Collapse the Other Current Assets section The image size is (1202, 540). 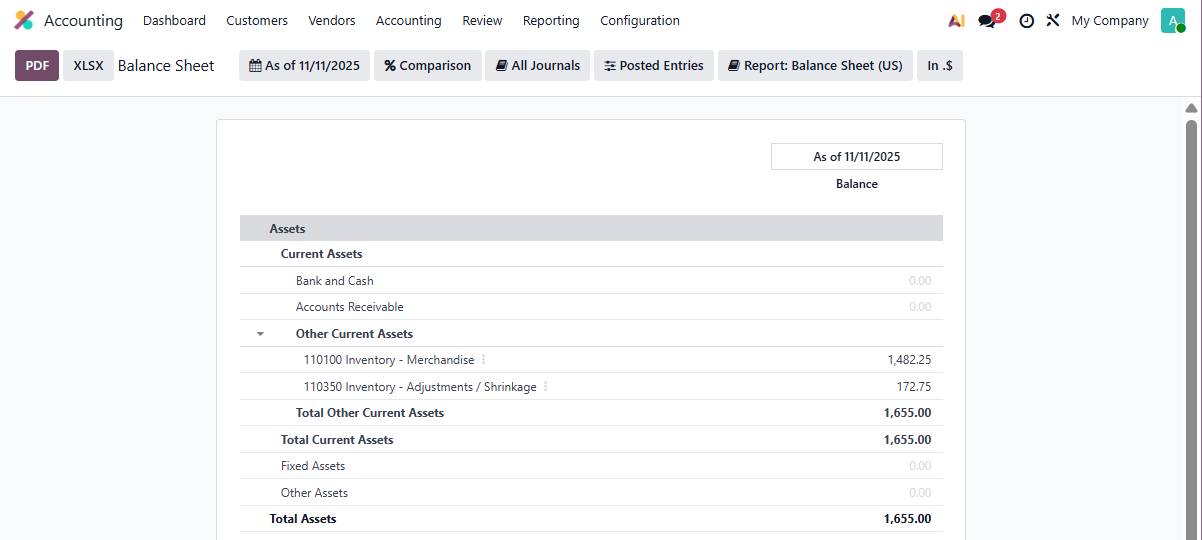click(260, 334)
